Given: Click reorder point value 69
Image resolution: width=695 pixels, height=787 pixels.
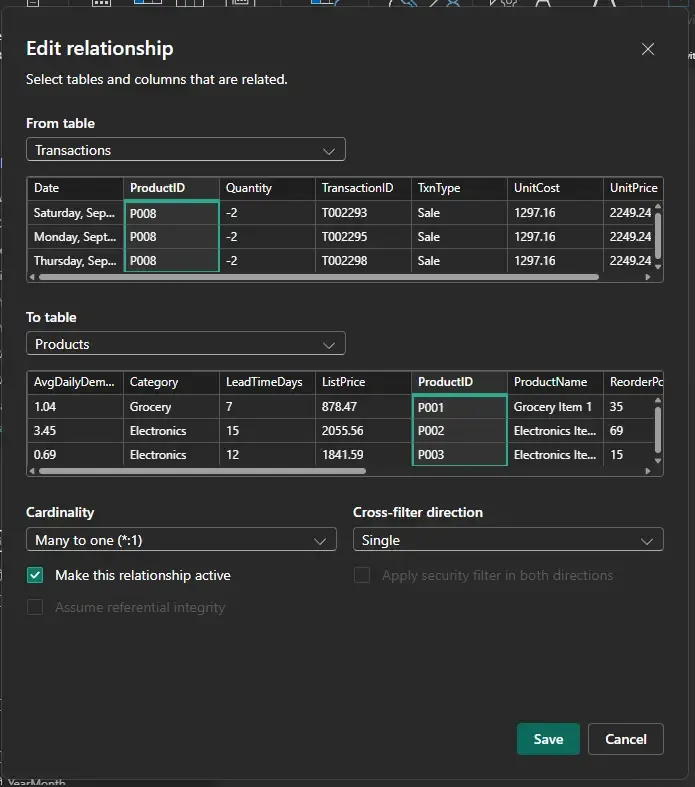Looking at the screenshot, I should pos(629,431).
